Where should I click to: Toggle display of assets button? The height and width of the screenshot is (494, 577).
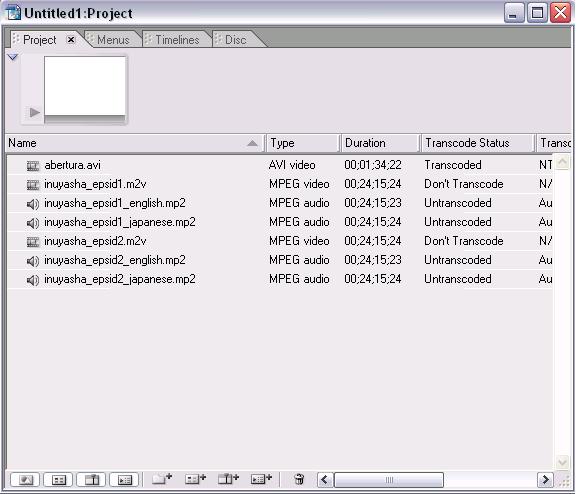[x=25, y=480]
